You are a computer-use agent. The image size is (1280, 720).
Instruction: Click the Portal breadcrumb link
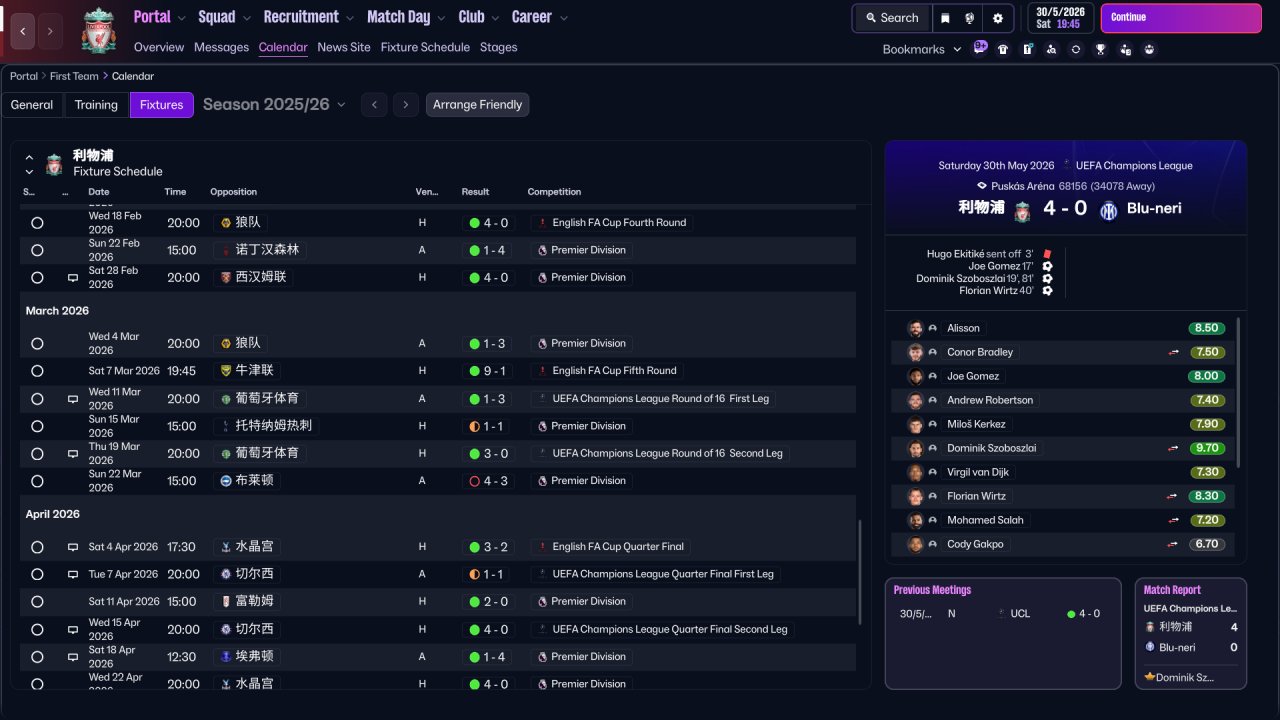point(24,76)
